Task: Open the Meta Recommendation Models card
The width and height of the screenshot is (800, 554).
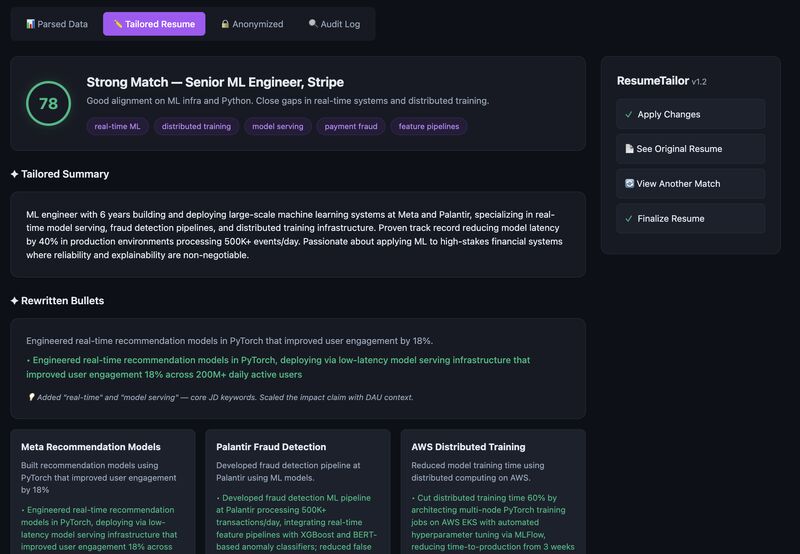Action: (102, 490)
